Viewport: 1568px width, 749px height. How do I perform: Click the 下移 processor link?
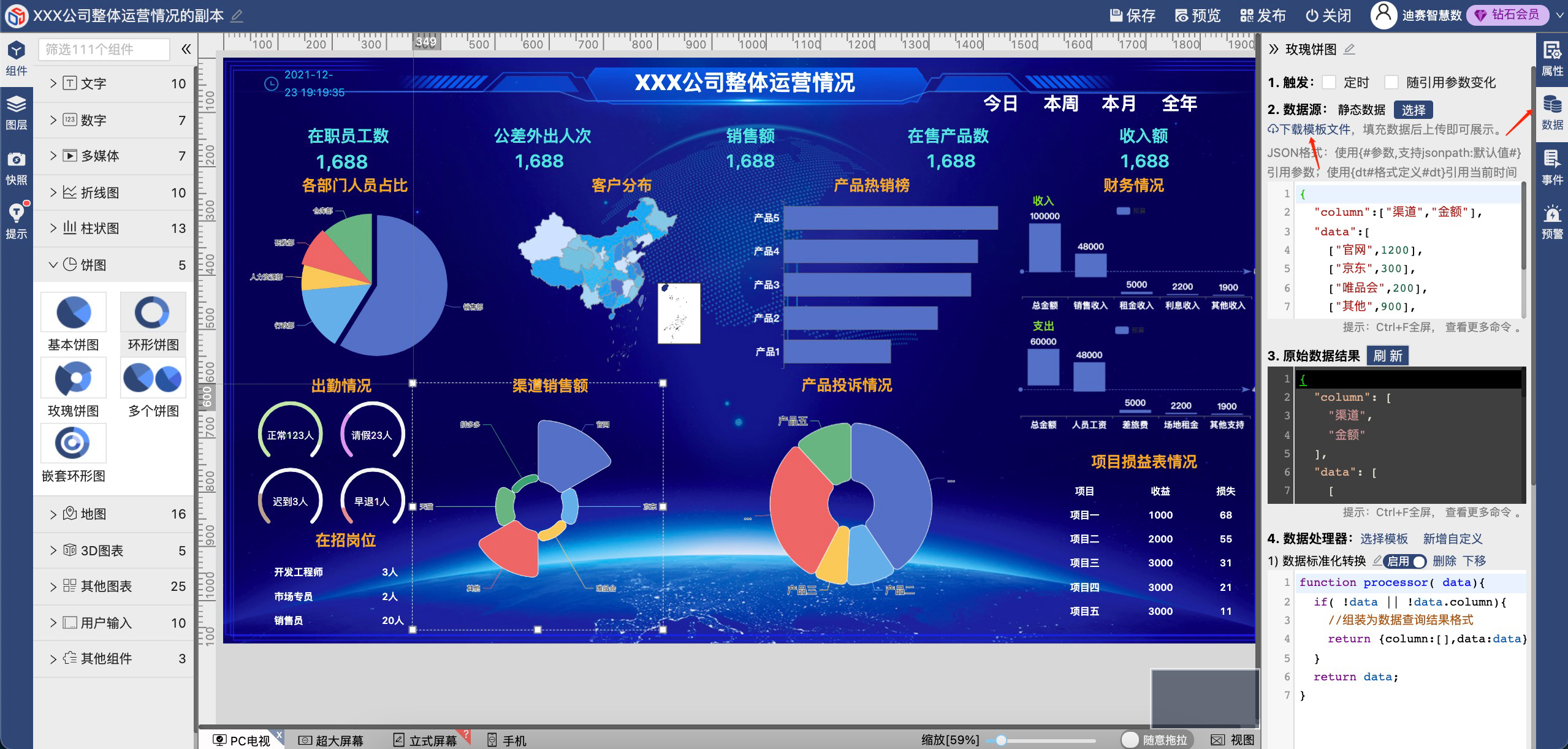(x=1474, y=561)
